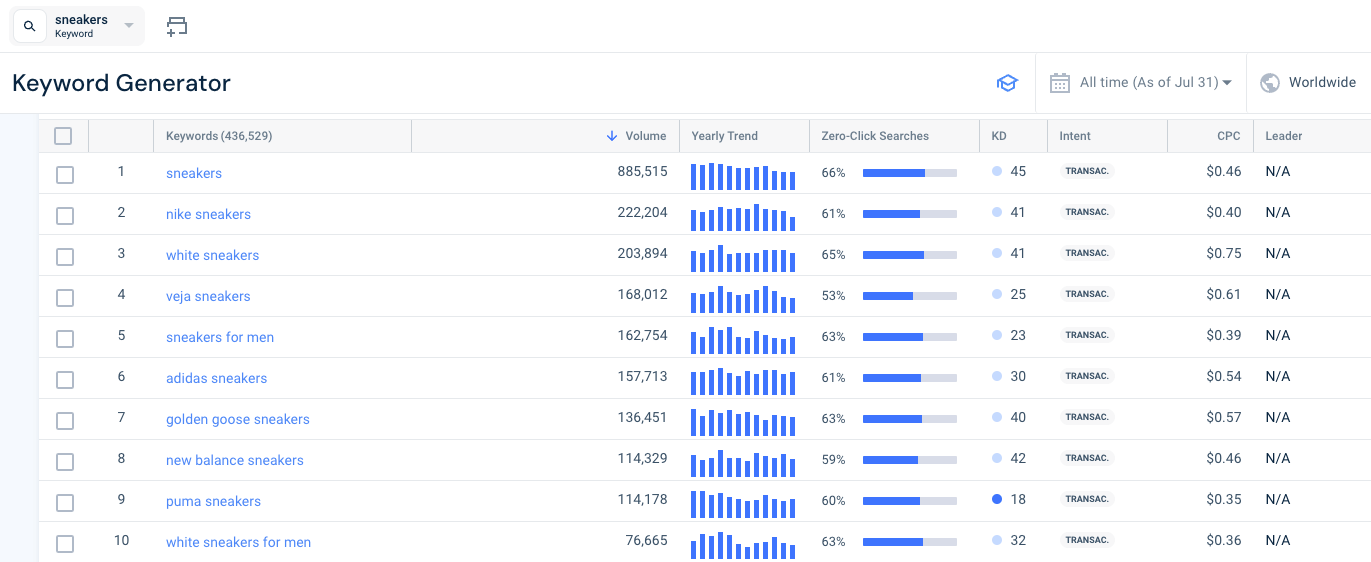The width and height of the screenshot is (1371, 562).
Task: Open the veja sneakers keyword link
Action: [208, 296]
